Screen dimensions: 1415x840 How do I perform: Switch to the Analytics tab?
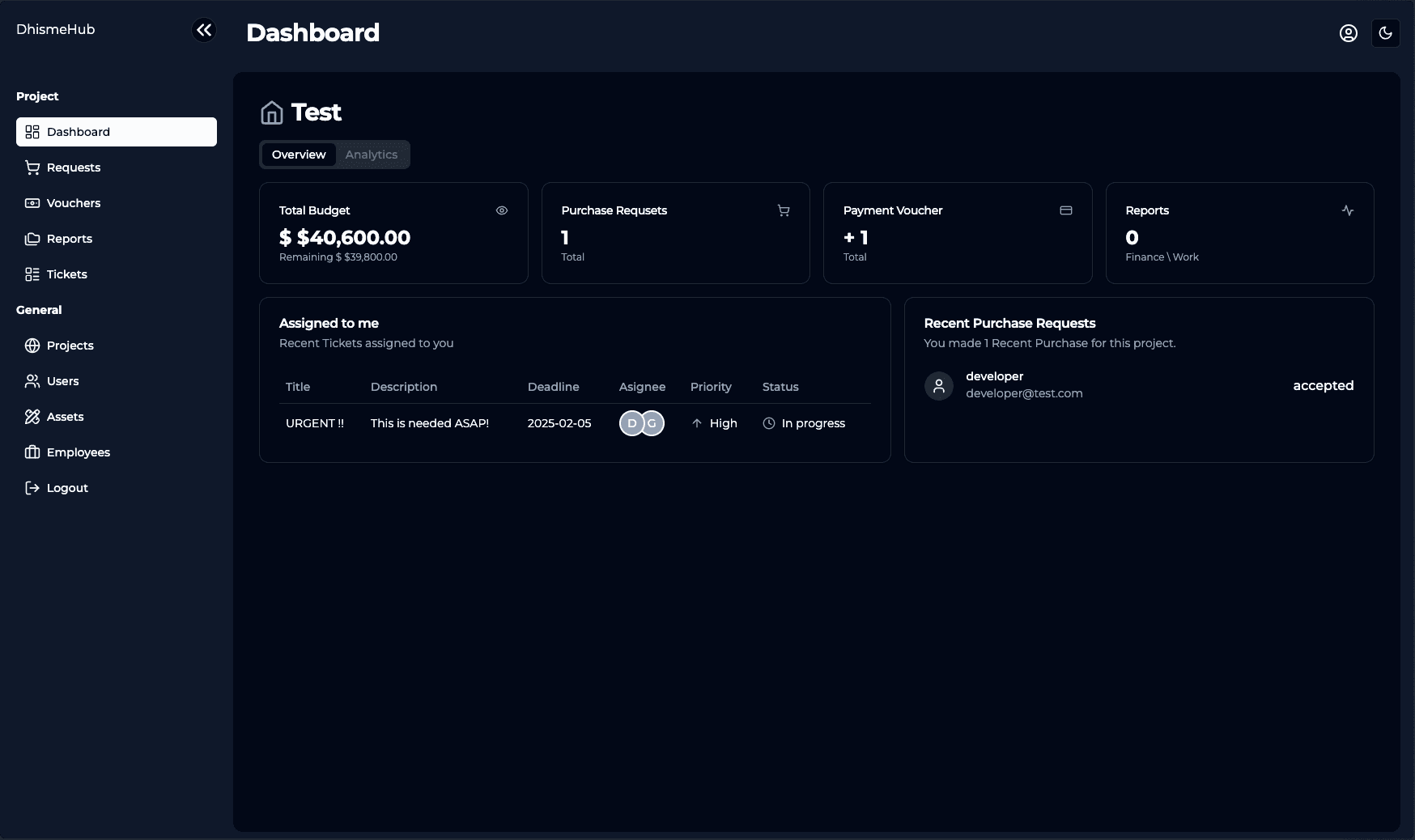click(371, 155)
